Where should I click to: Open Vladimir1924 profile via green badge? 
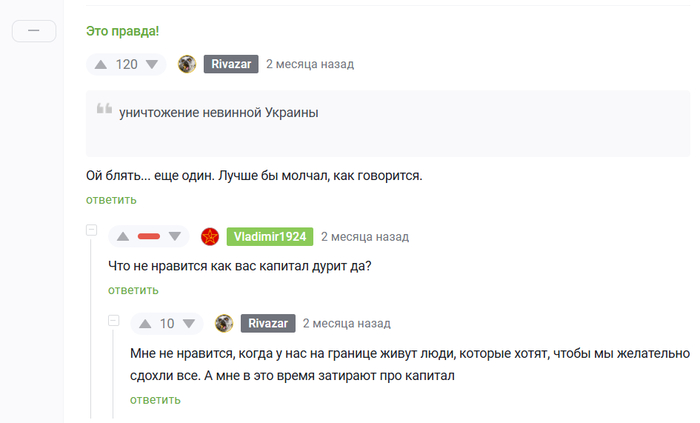[270, 237]
